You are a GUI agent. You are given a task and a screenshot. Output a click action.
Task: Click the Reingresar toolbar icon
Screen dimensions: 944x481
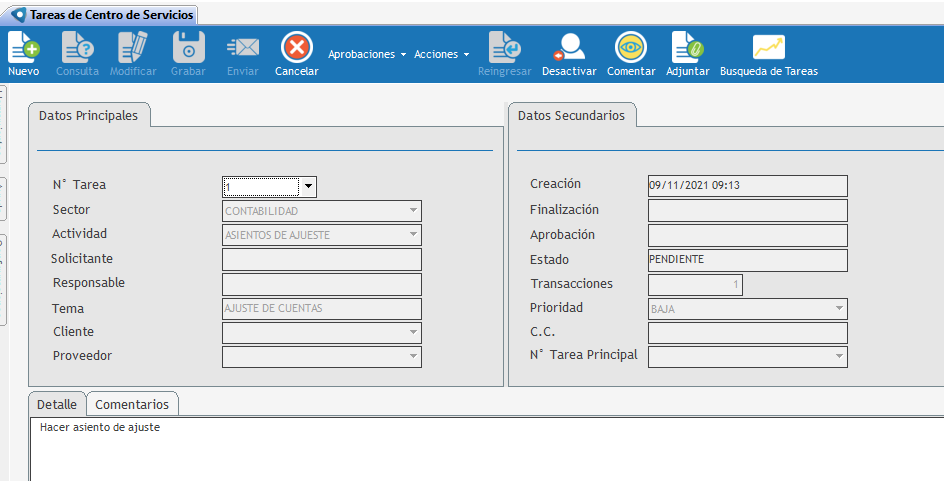click(504, 47)
